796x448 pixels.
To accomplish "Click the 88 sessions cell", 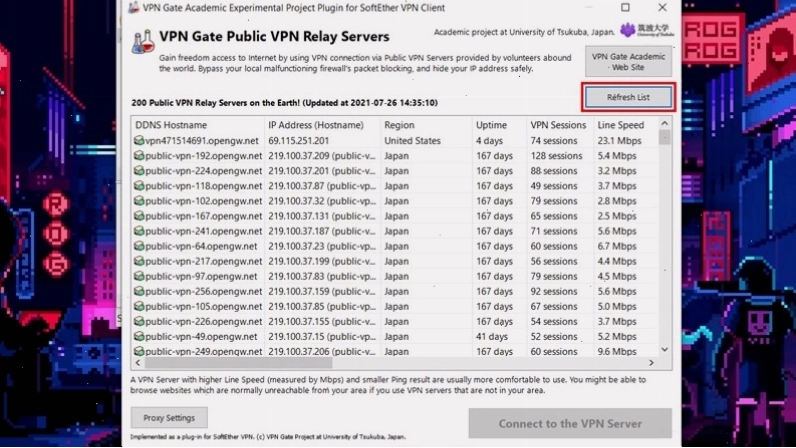I will pos(554,171).
